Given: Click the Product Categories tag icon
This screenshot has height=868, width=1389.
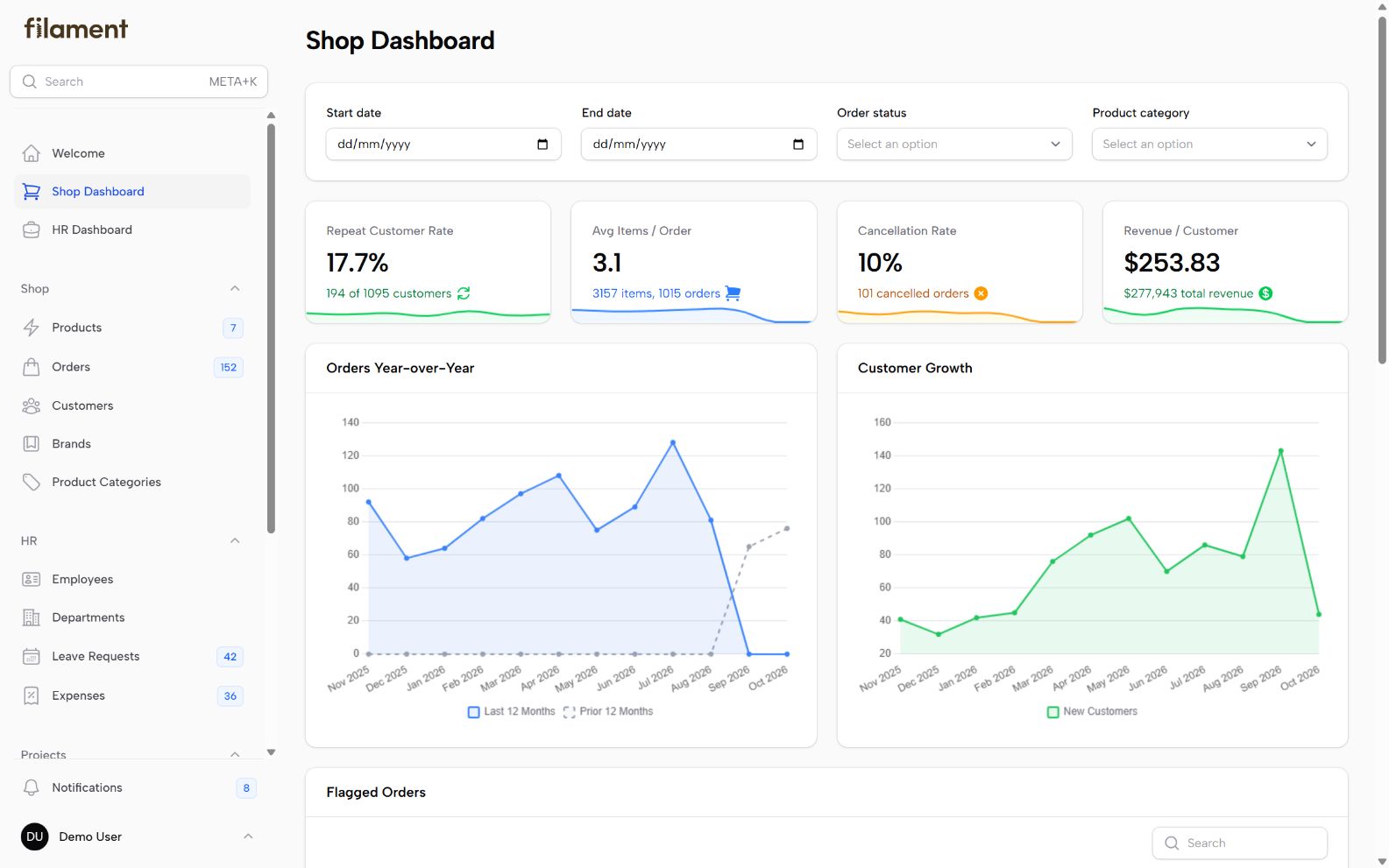Looking at the screenshot, I should pyautogui.click(x=32, y=483).
